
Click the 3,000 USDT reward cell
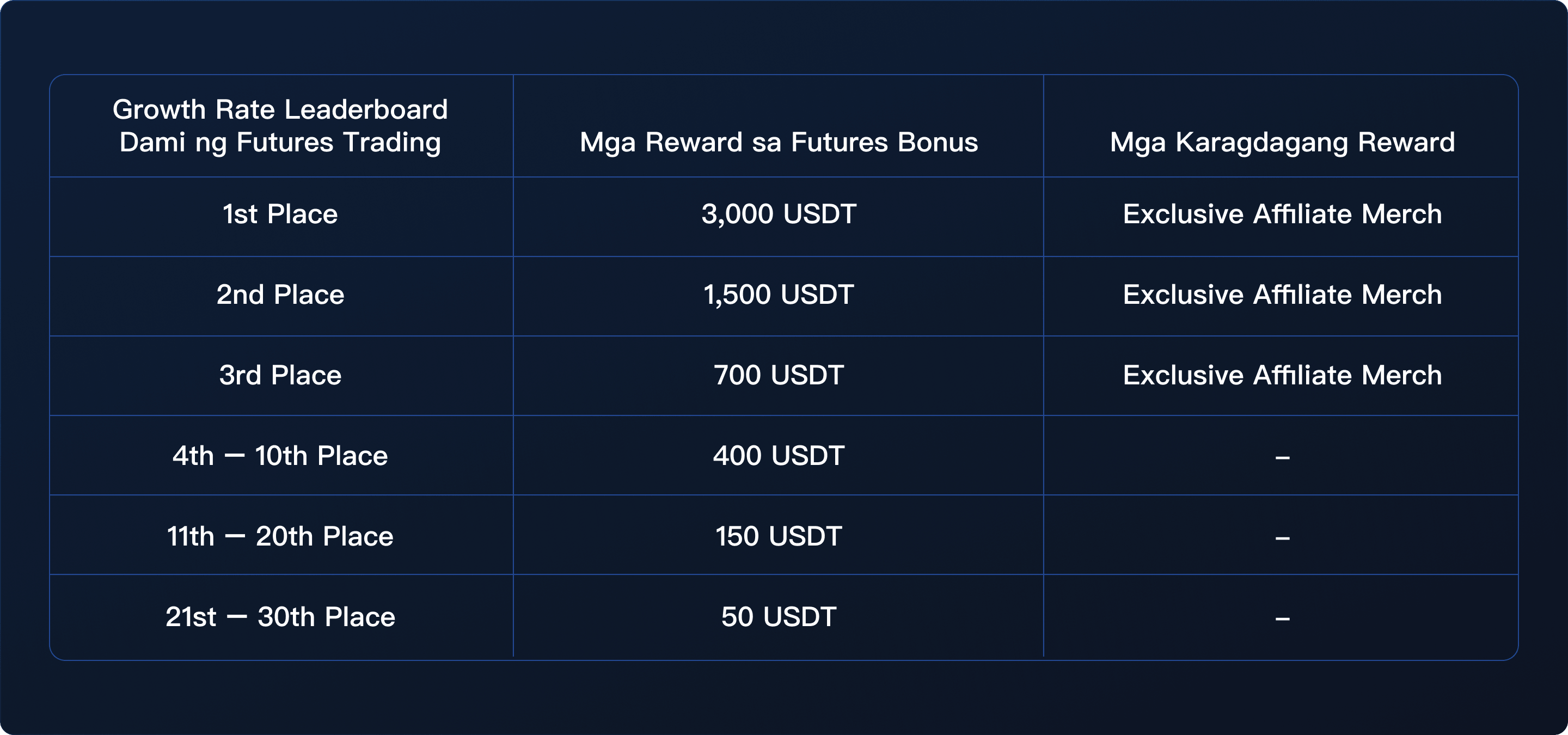pyautogui.click(x=779, y=214)
